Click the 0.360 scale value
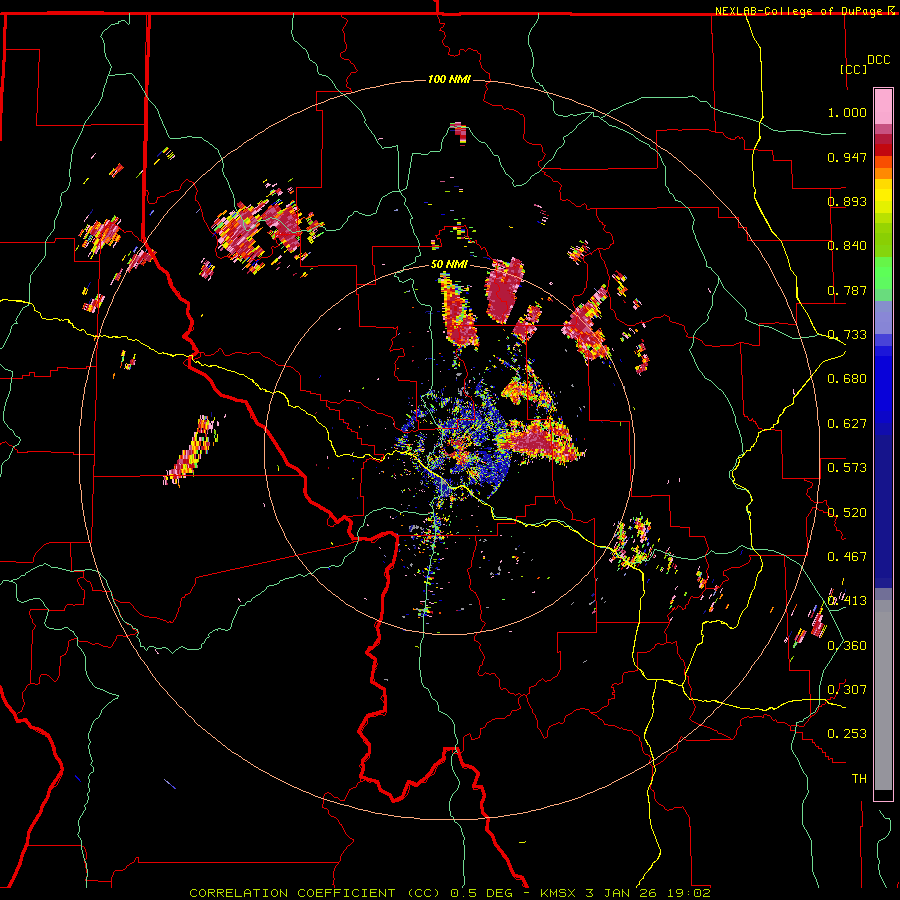Image resolution: width=900 pixels, height=900 pixels. click(x=847, y=646)
